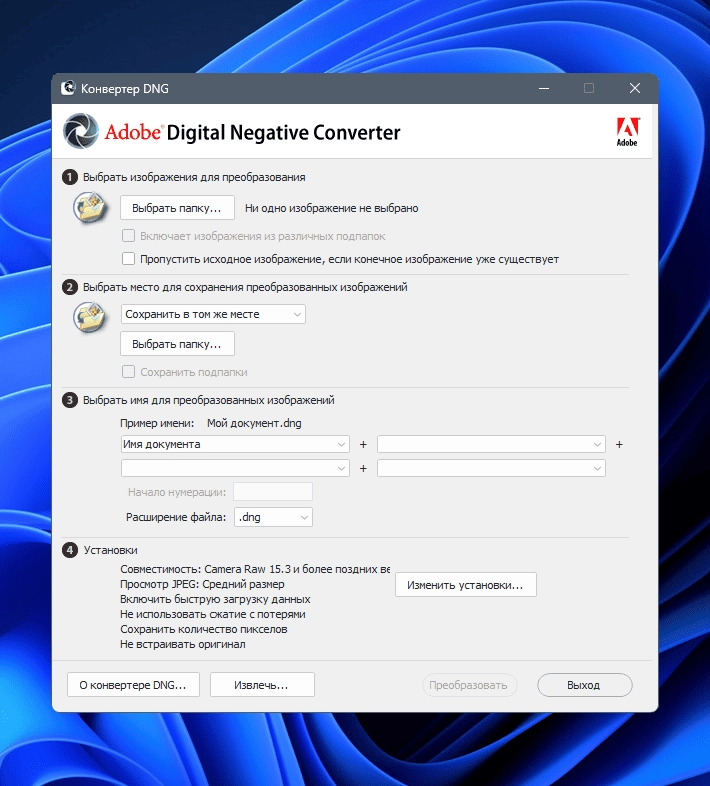Click the 'Извлечь…' button
The width and height of the screenshot is (710, 786).
(x=262, y=685)
